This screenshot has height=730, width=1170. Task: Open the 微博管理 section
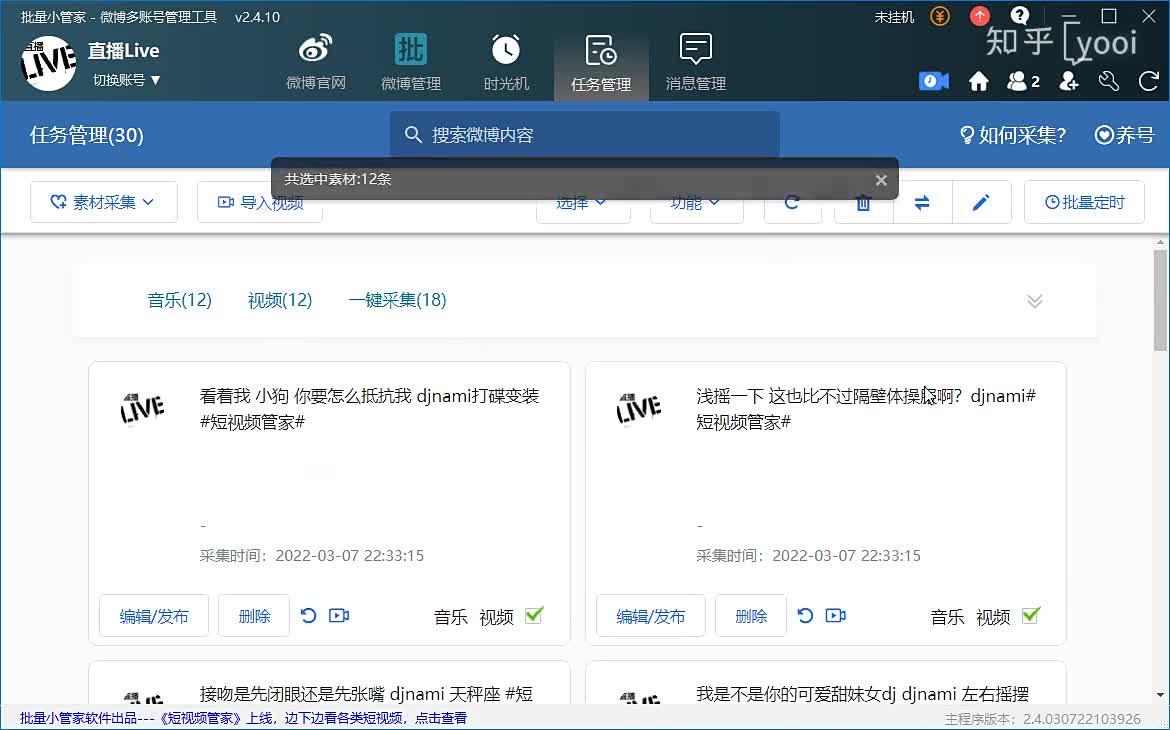coord(410,63)
